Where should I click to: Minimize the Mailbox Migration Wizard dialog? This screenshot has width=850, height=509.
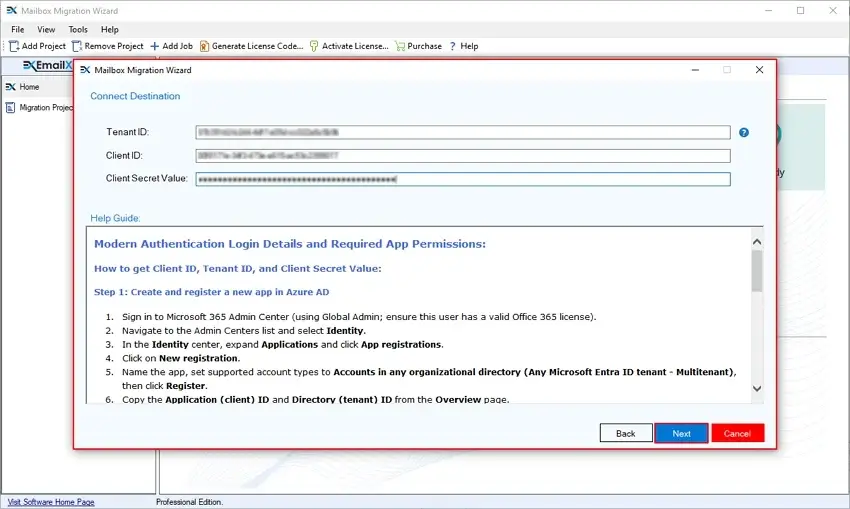coord(695,69)
